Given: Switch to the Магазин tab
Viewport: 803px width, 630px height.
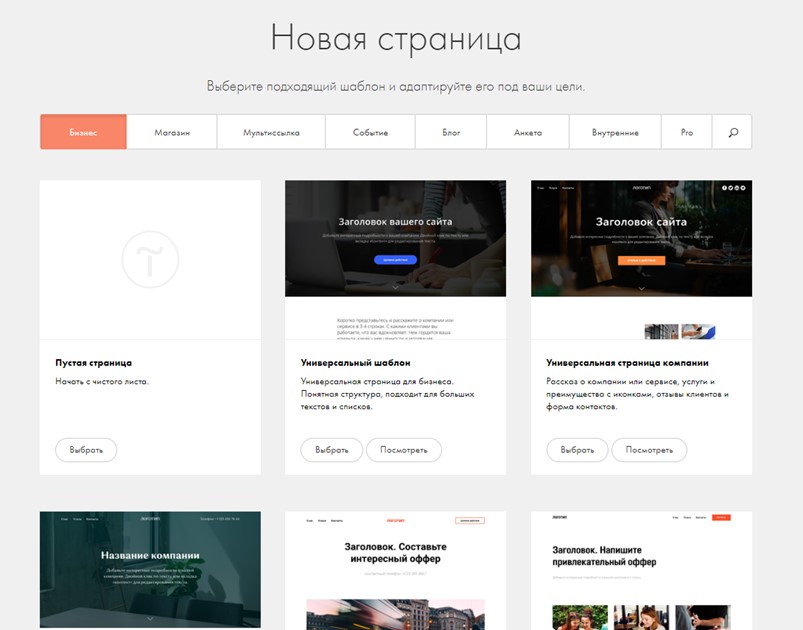Looking at the screenshot, I should 172,132.
